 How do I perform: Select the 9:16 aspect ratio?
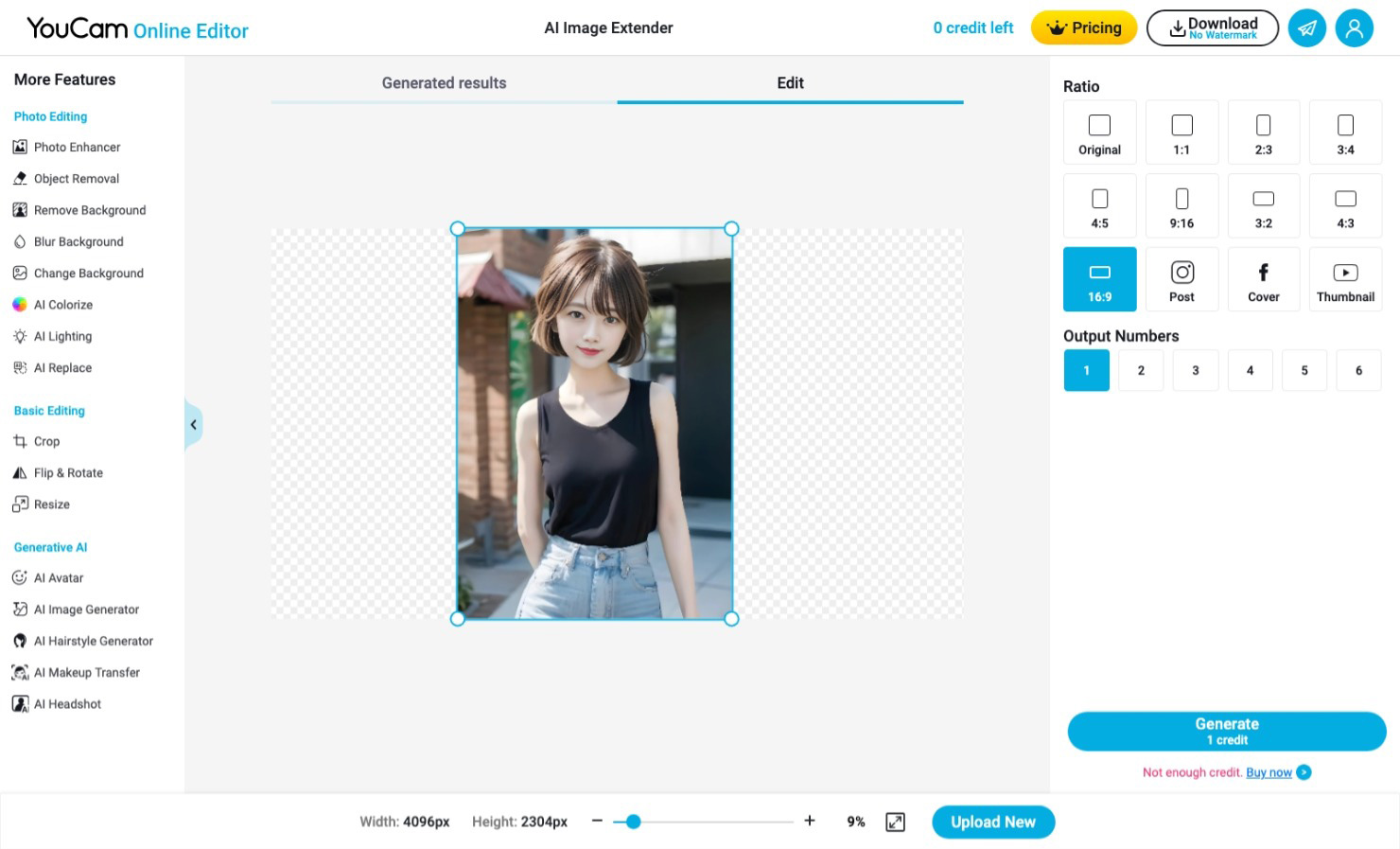(1181, 206)
